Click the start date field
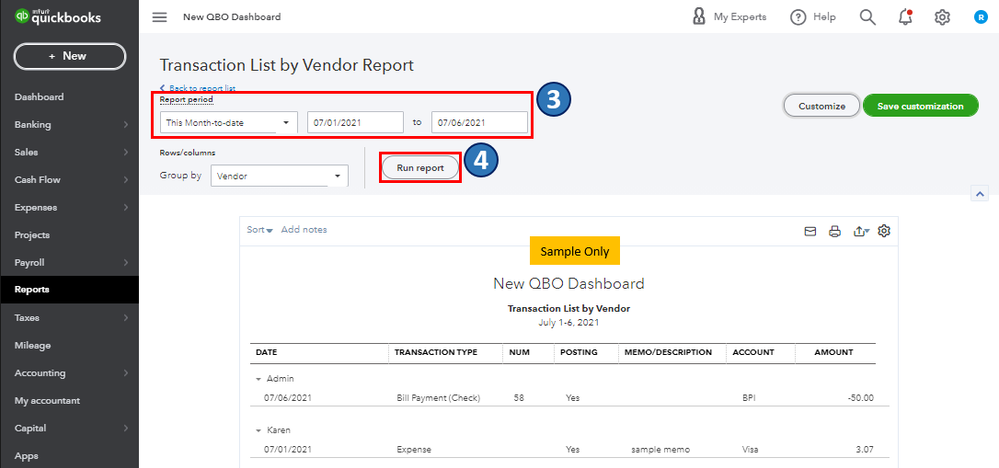Image resolution: width=999 pixels, height=468 pixels. 349,122
